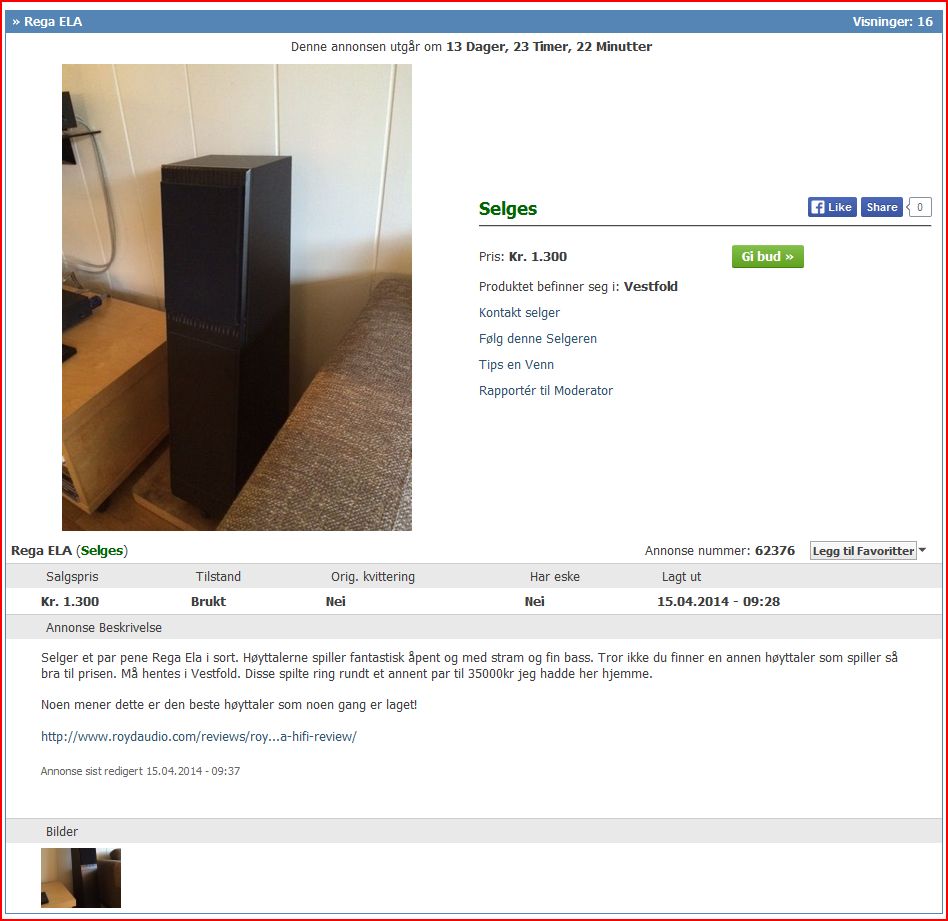The image size is (948, 921).
Task: Place a bid with Gi bud
Action: [x=767, y=256]
